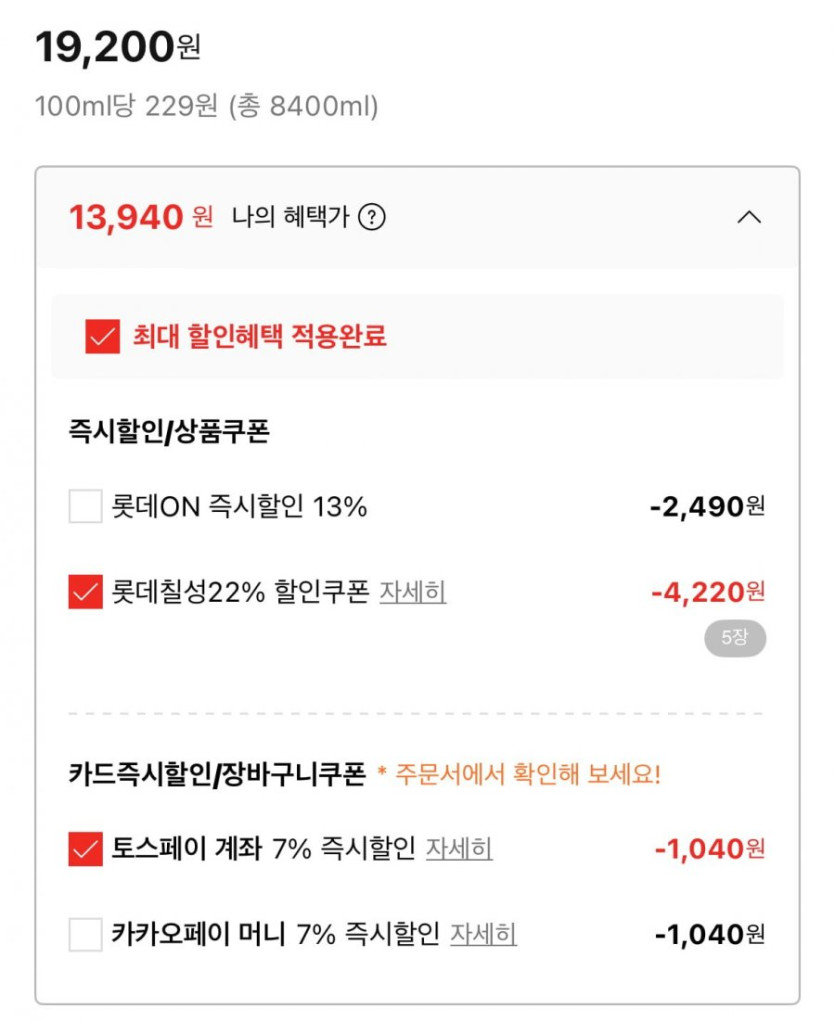Disable the 토스페이 계좌 7% 즉시할인 checkbox
Image resolution: width=835 pixels, height=1021 pixels.
[85, 849]
